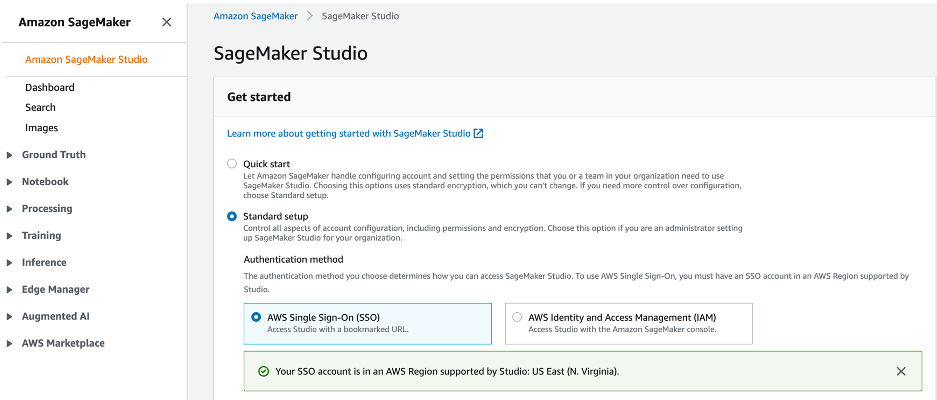
Task: Close the Amazon SageMaker sidebar panel
Action: coord(166,22)
